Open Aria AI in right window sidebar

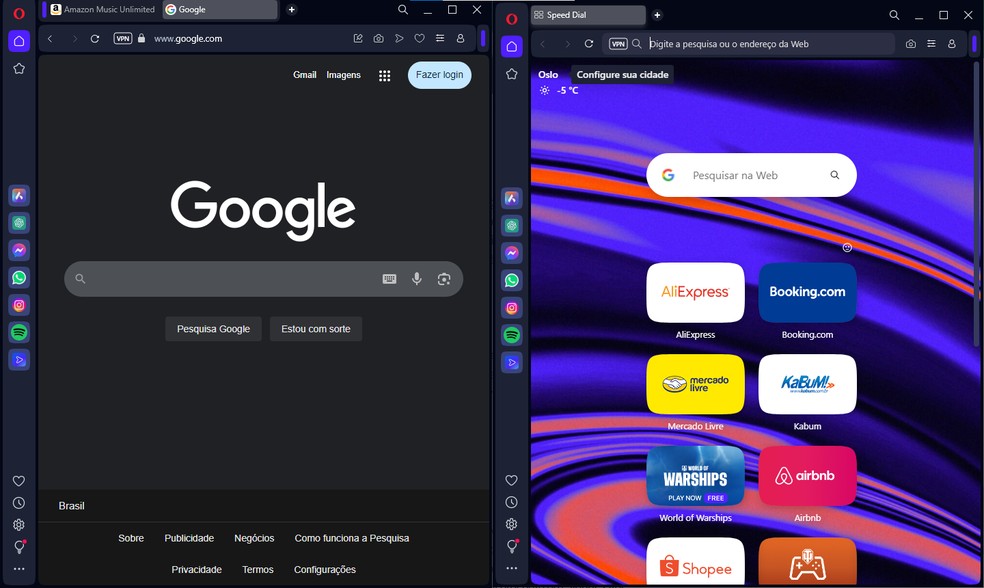click(511, 198)
